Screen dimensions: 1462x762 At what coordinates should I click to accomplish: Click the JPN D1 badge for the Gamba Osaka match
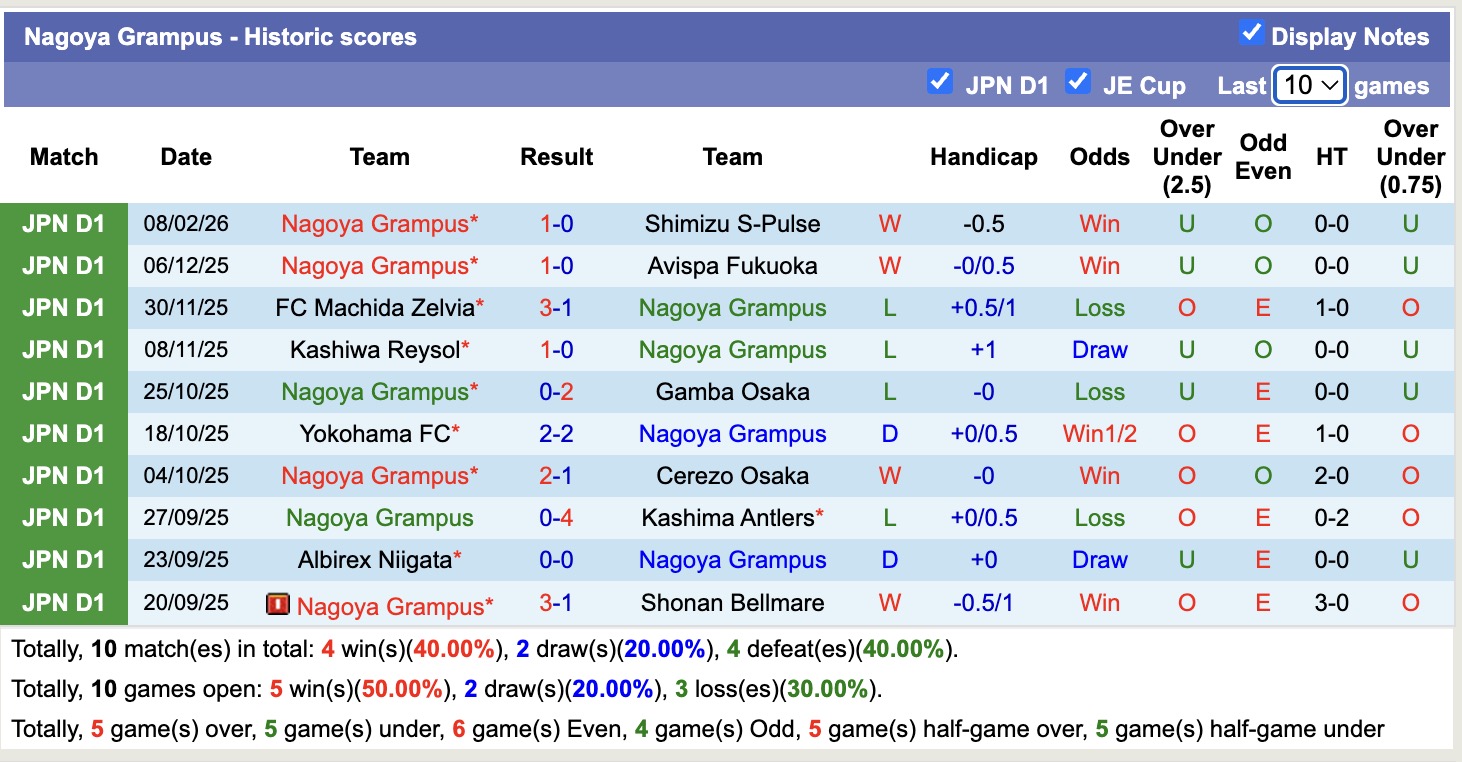tap(63, 392)
